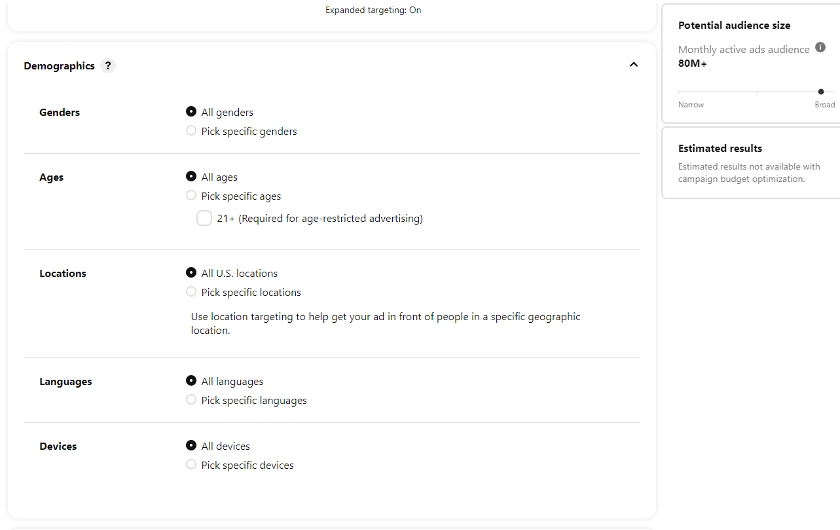Select the All genders radio button
The image size is (840, 530).
tap(191, 111)
